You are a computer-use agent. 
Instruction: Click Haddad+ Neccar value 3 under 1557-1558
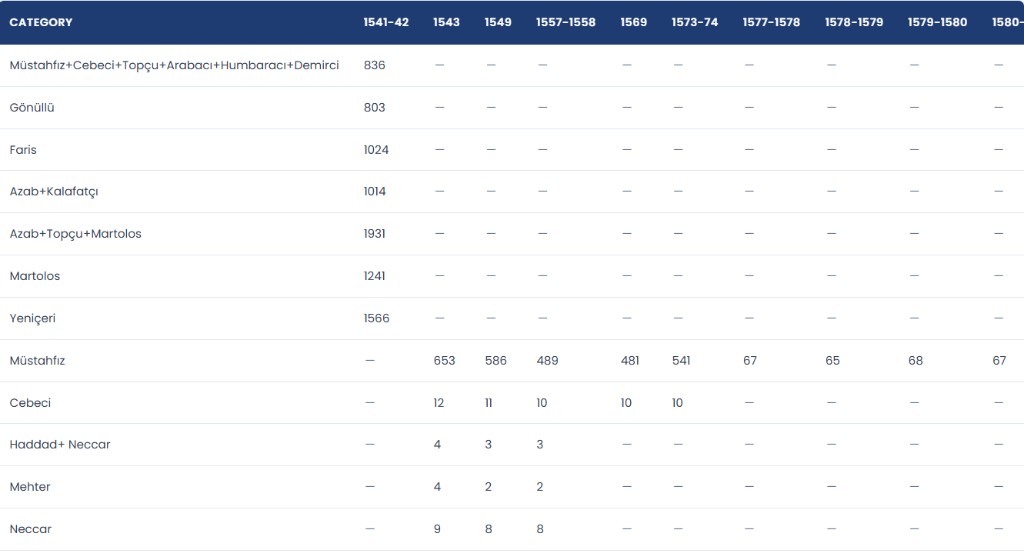[540, 444]
